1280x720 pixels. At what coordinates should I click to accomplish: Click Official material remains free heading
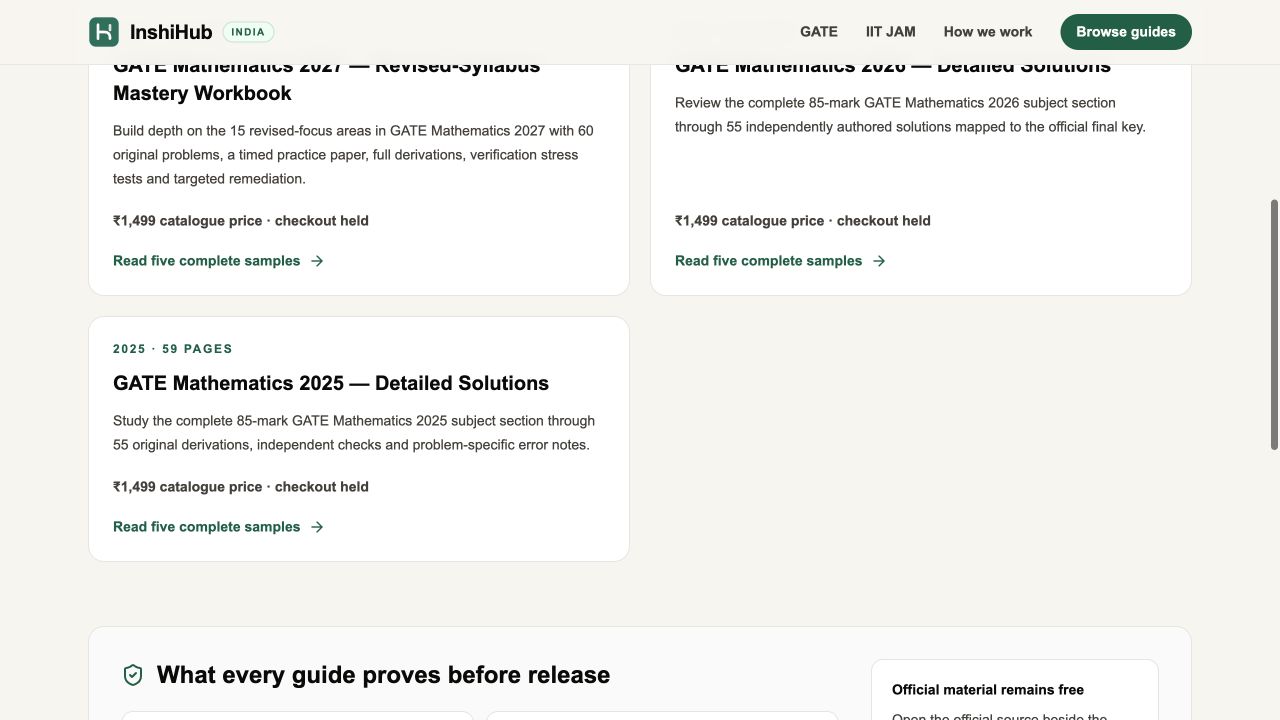[988, 690]
